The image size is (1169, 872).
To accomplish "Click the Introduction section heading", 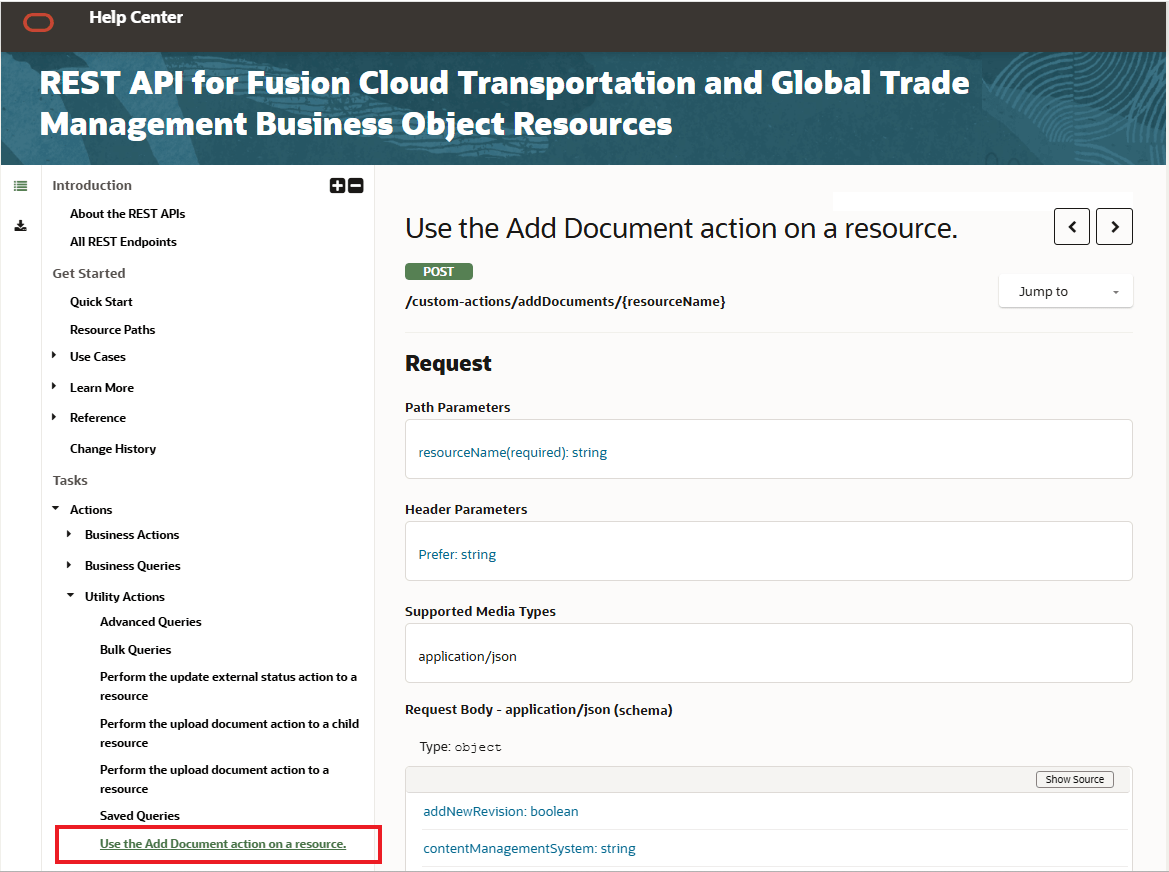I will coord(92,186).
